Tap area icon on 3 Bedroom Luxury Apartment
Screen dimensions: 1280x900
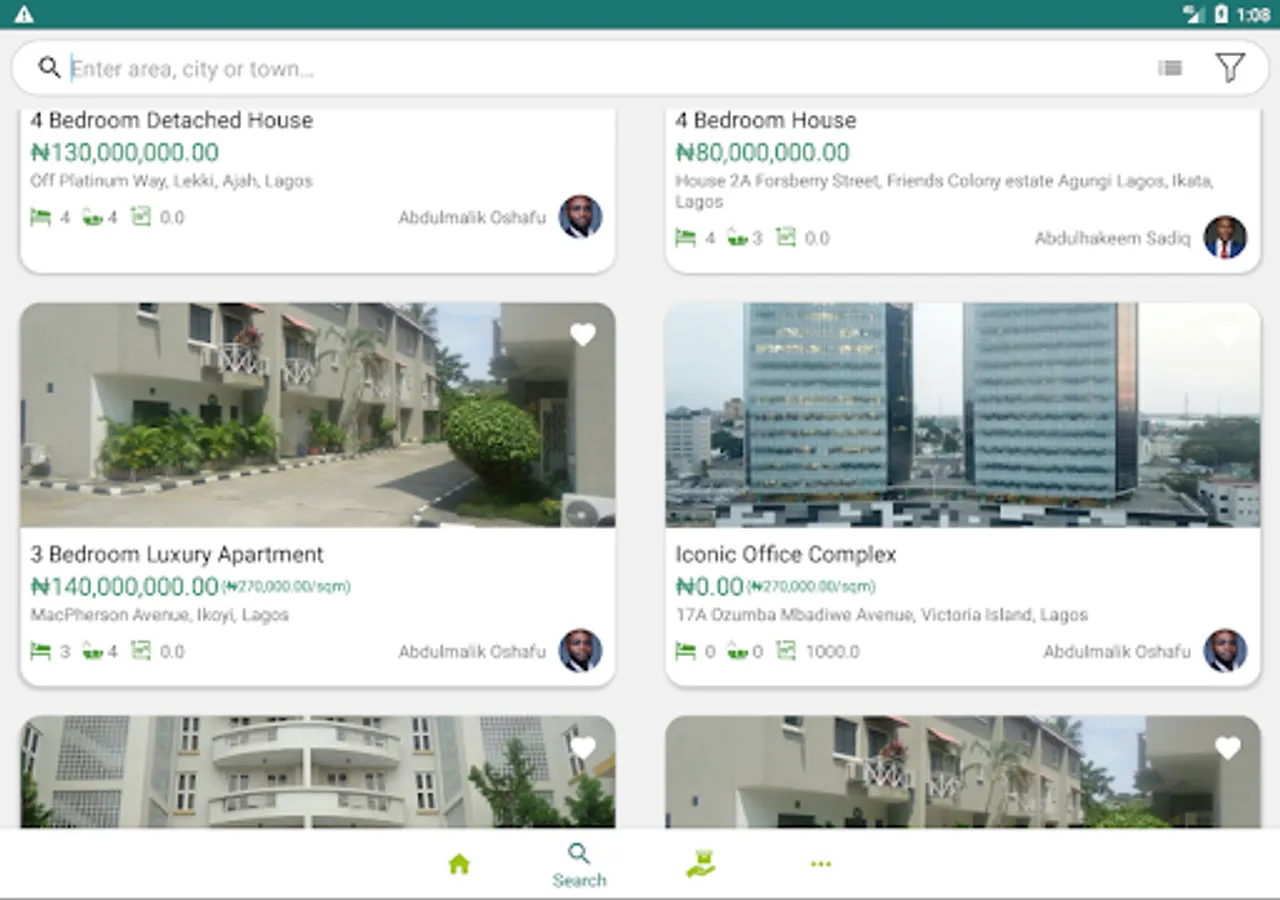pos(141,651)
